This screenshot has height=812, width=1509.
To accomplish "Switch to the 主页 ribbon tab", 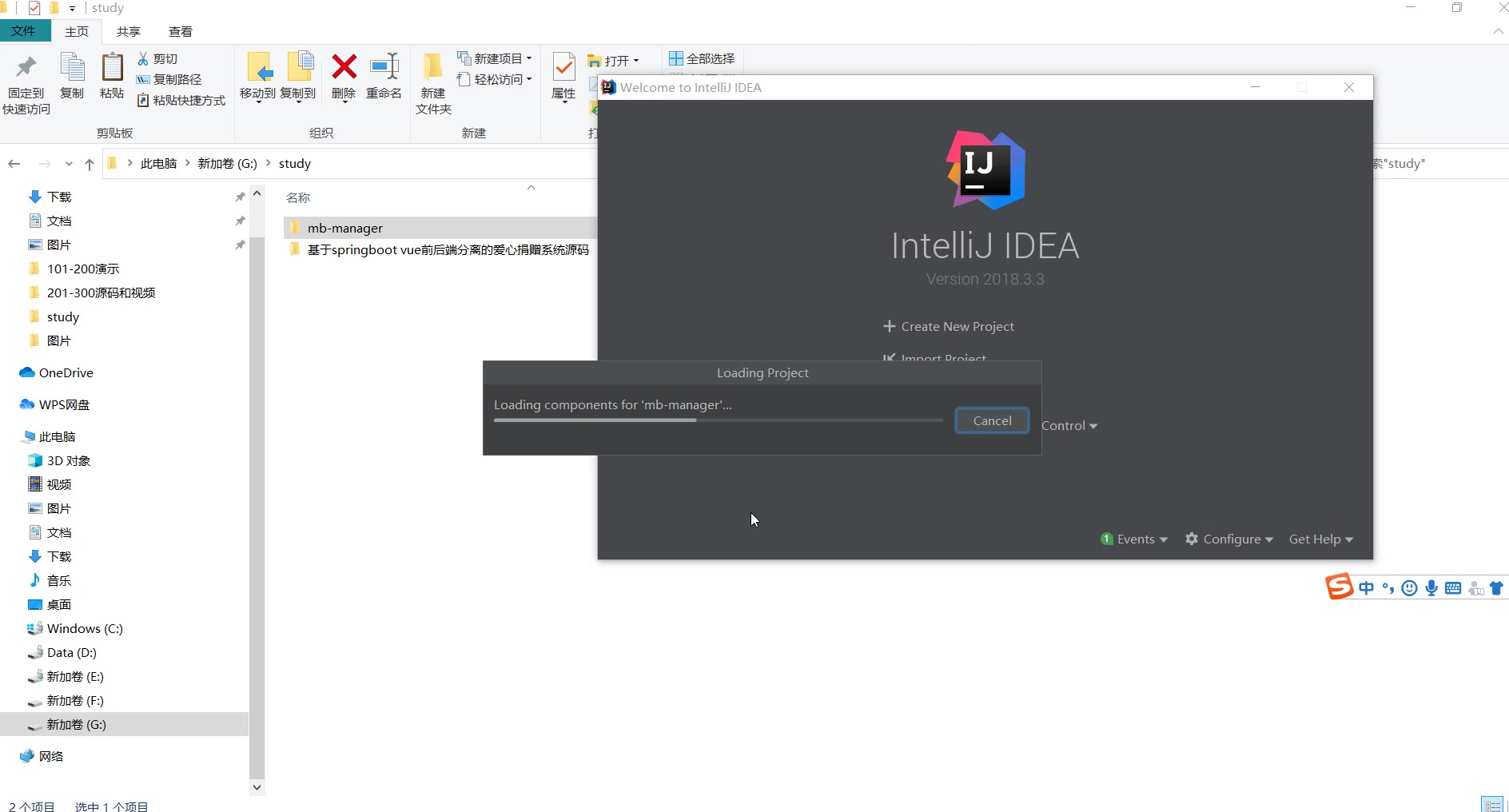I will [77, 31].
